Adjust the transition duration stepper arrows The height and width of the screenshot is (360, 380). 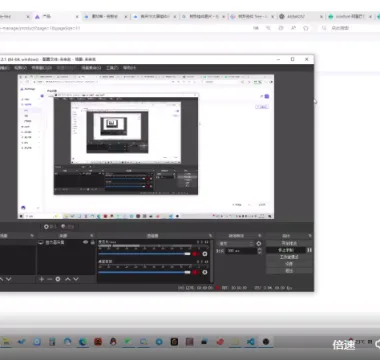(260, 251)
